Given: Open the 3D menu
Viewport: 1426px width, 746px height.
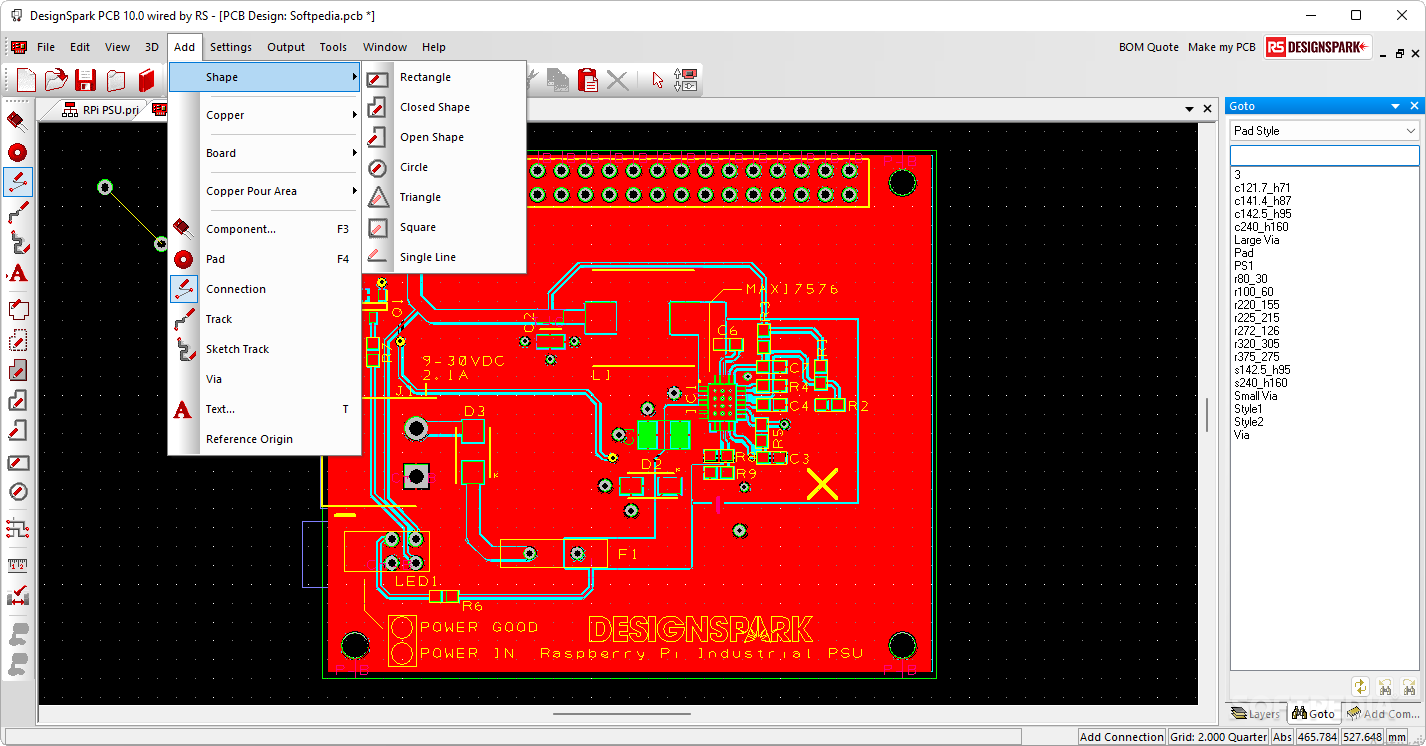Looking at the screenshot, I should [152, 47].
